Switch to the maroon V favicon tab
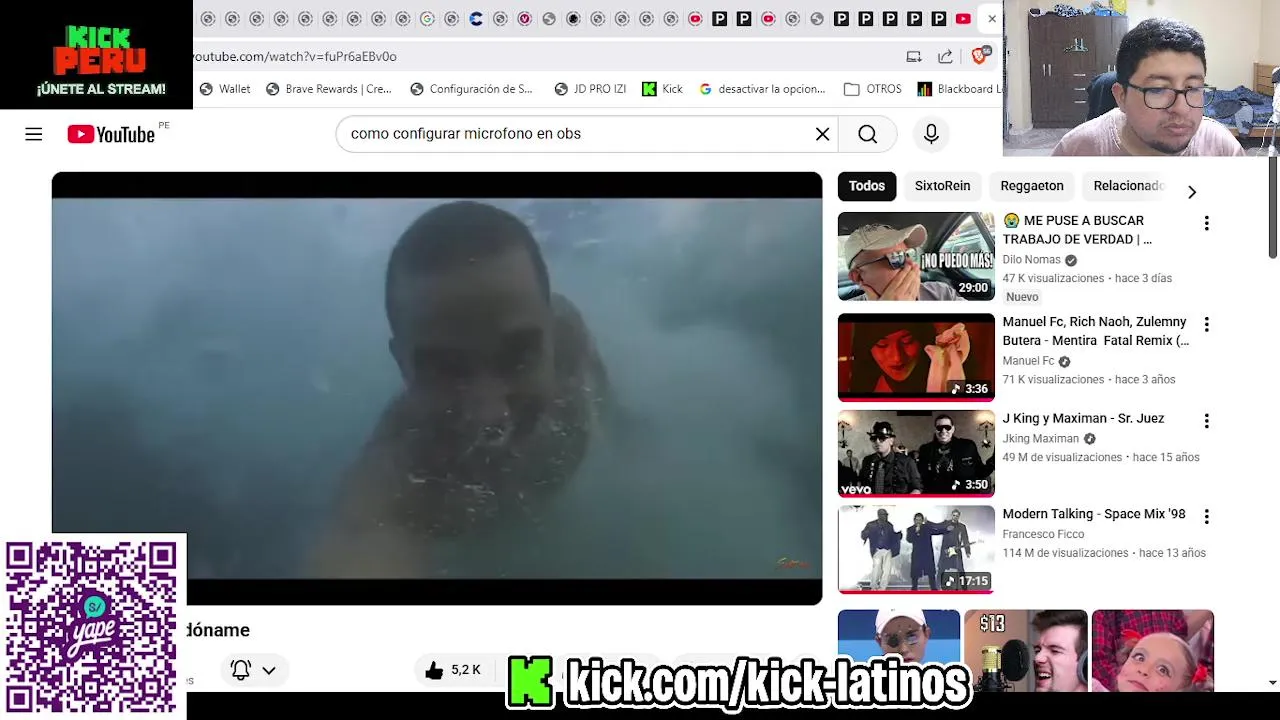 (524, 19)
